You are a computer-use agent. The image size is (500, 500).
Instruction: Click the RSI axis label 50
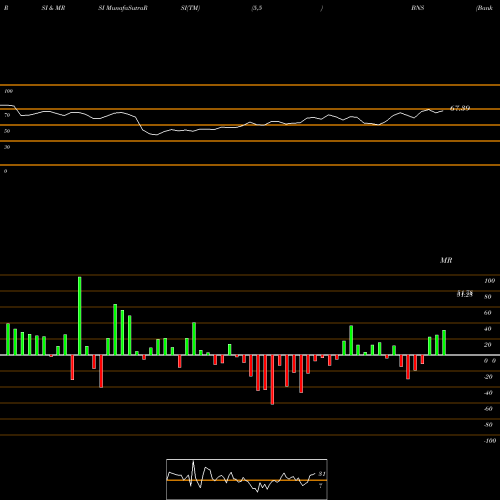click(7, 131)
